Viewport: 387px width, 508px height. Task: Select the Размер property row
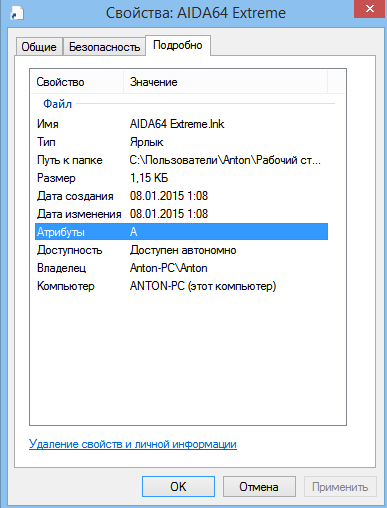point(181,178)
